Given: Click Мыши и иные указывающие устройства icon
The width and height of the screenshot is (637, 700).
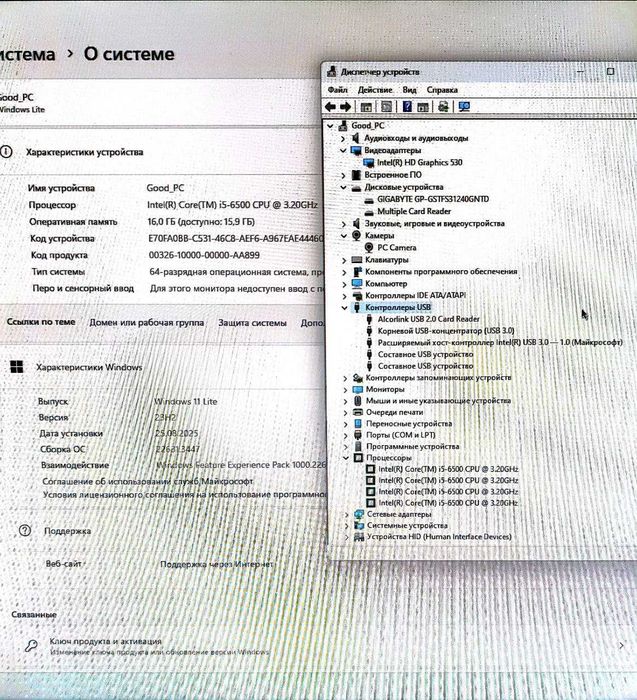Looking at the screenshot, I should tap(357, 401).
